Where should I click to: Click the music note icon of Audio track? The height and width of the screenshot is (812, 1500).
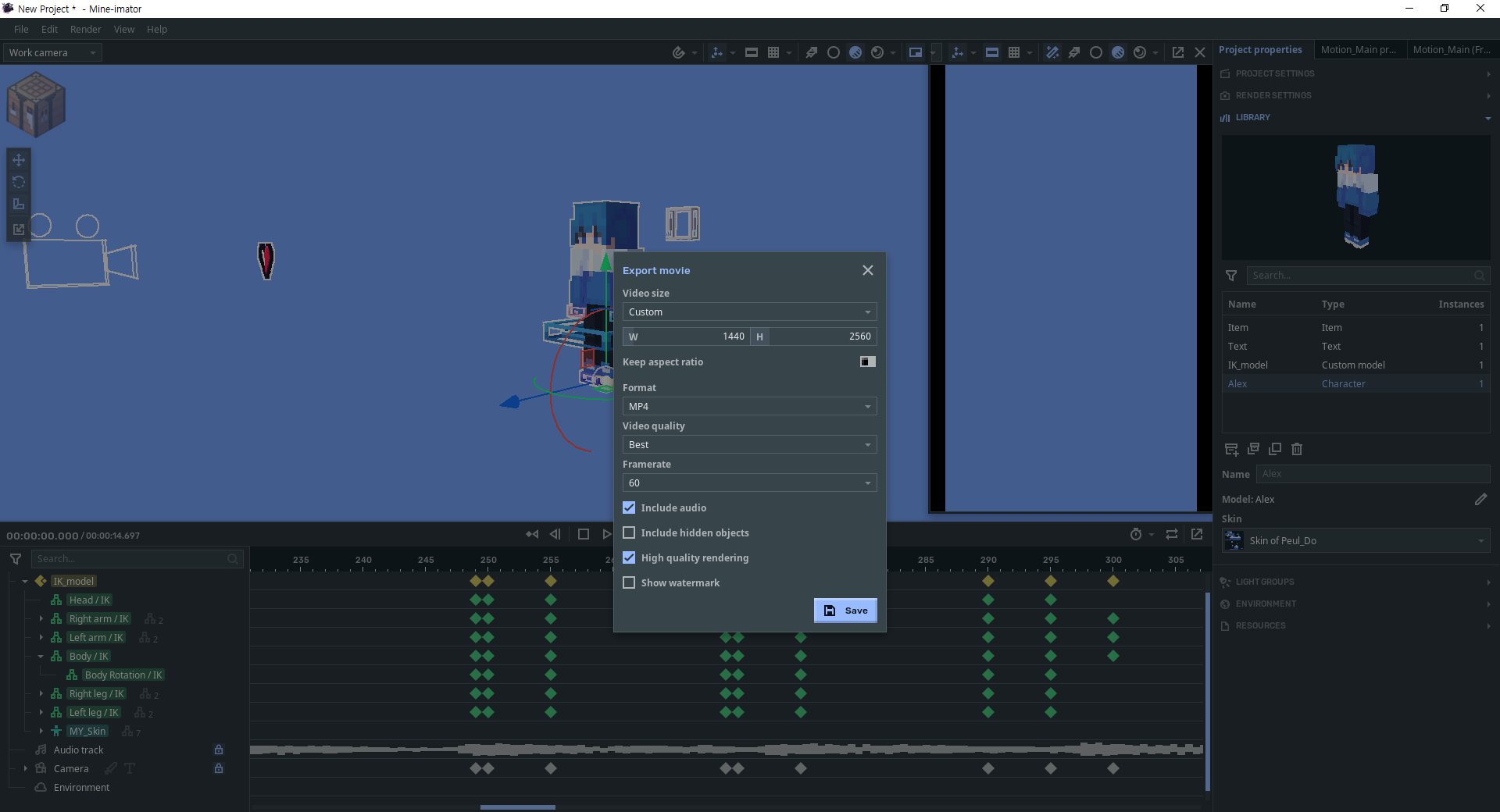click(41, 750)
